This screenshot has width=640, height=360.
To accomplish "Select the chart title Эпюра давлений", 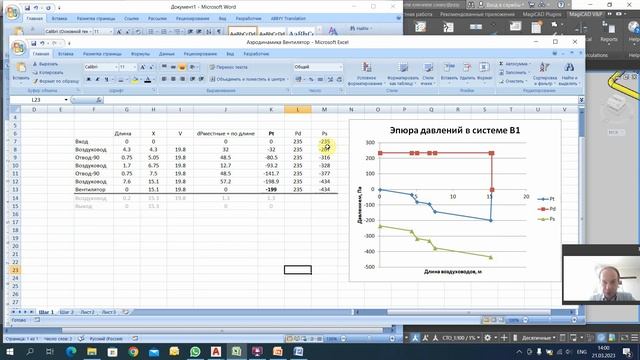I will click(x=455, y=131).
